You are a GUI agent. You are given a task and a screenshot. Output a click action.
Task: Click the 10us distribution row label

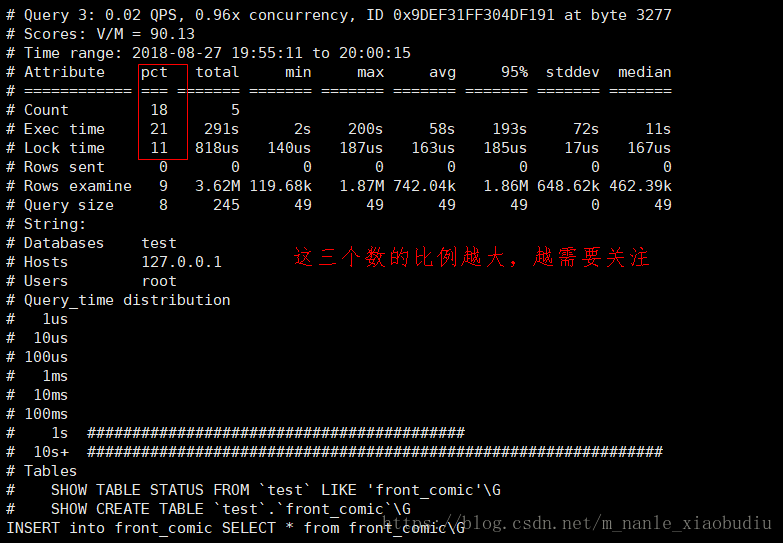(x=50, y=338)
